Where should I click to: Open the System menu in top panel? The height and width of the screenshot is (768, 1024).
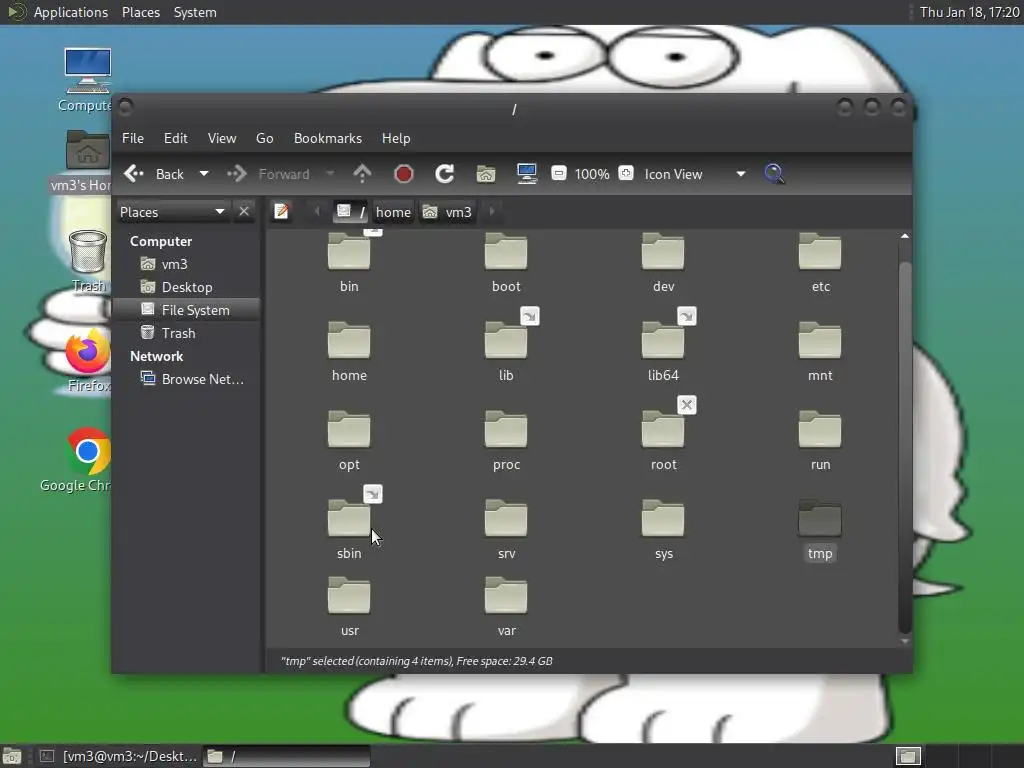[195, 12]
